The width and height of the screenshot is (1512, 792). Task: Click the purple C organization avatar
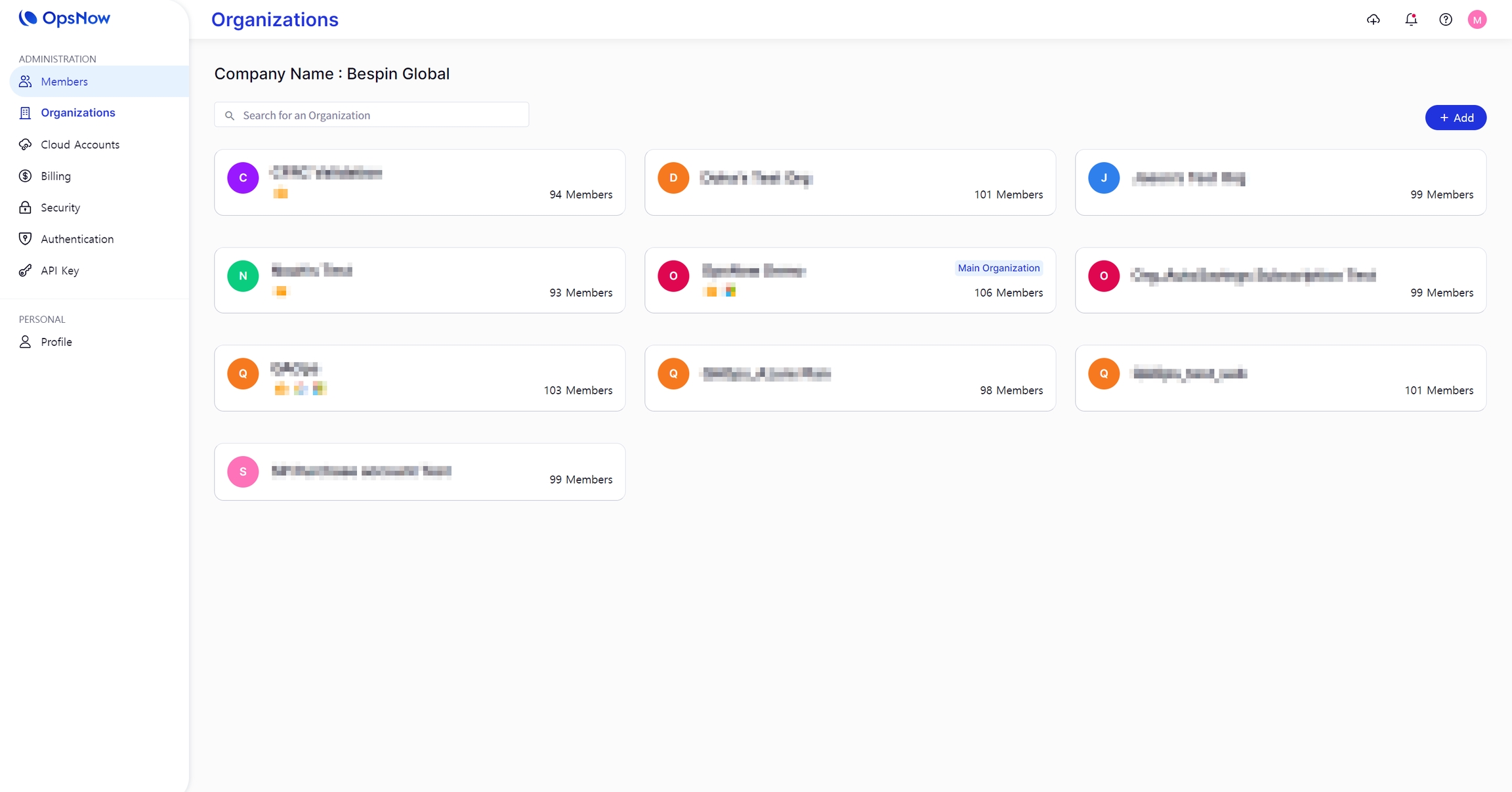[x=243, y=178]
